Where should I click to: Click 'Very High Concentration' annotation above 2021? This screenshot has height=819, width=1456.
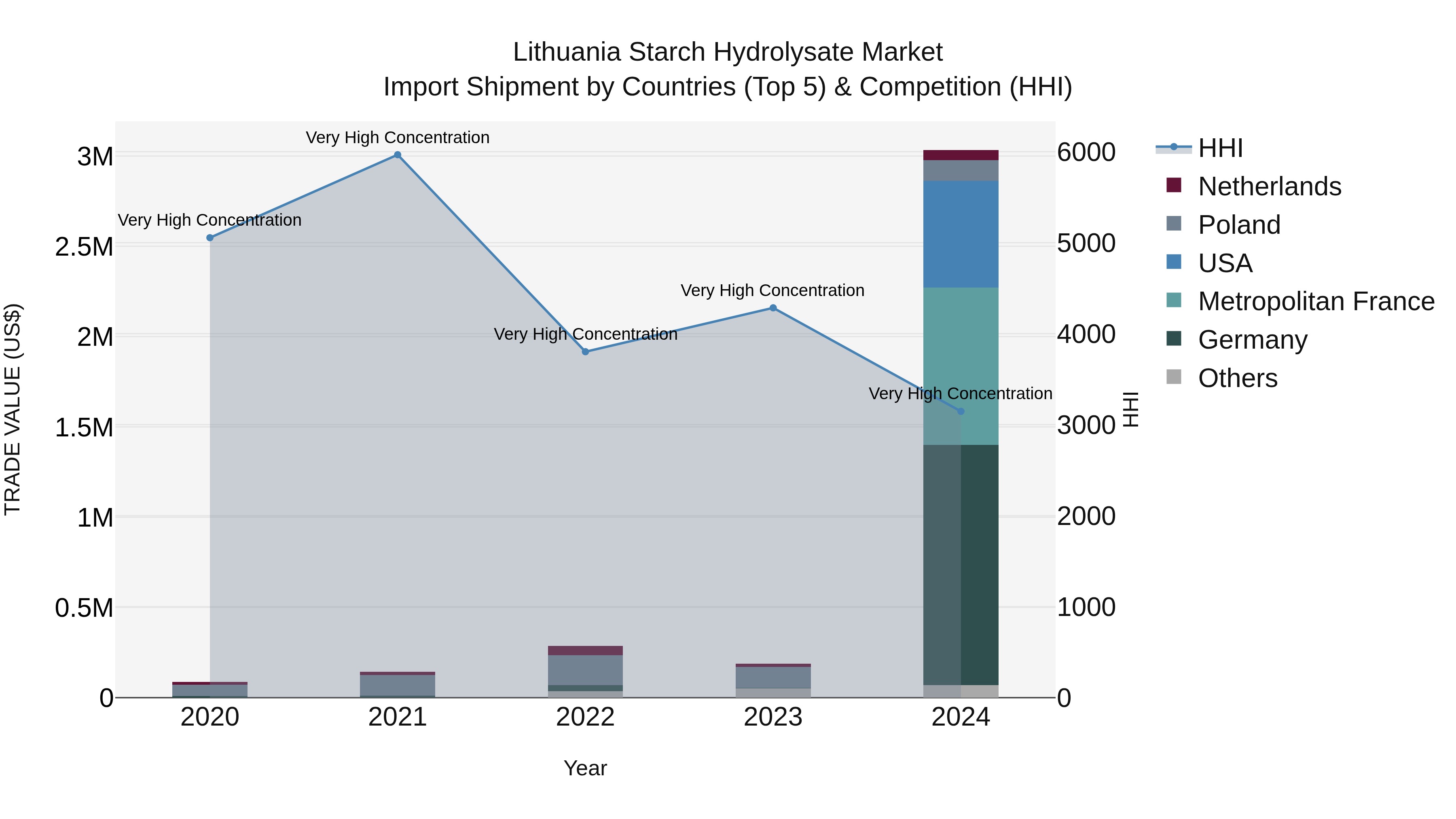(x=397, y=138)
